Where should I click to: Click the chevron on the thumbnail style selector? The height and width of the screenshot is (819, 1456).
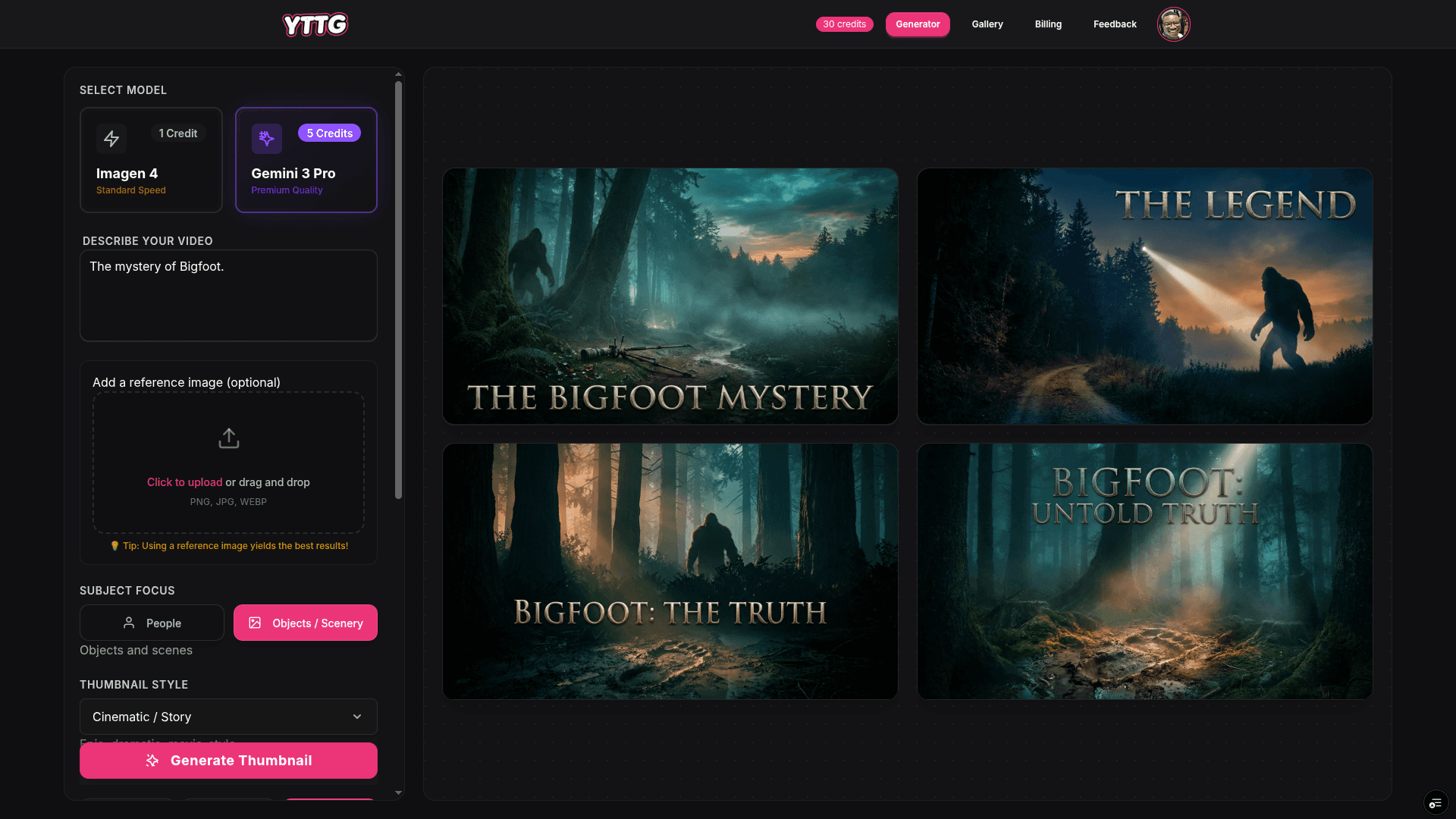point(356,716)
